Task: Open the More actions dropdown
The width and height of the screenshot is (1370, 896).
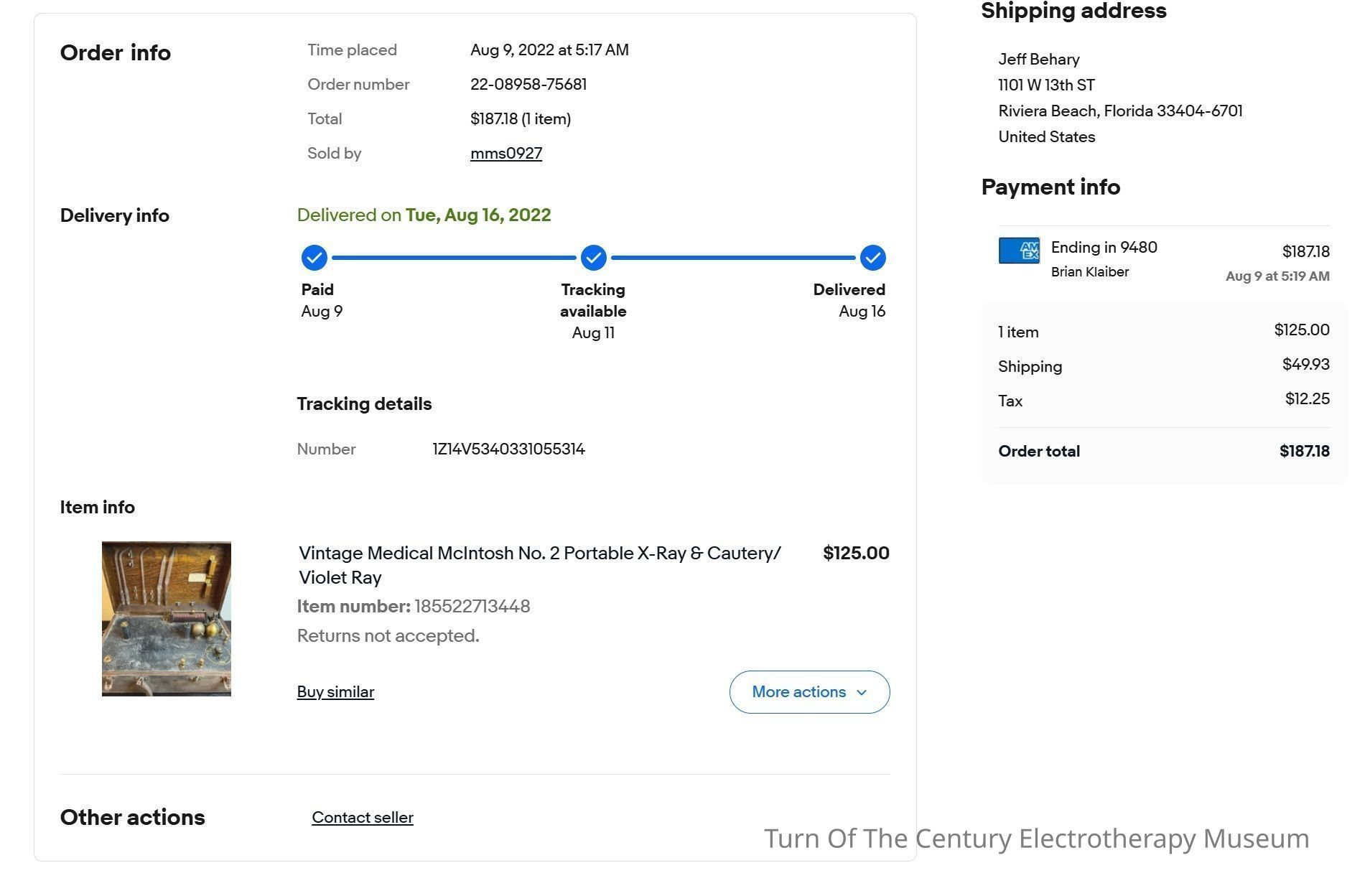Action: 809,692
